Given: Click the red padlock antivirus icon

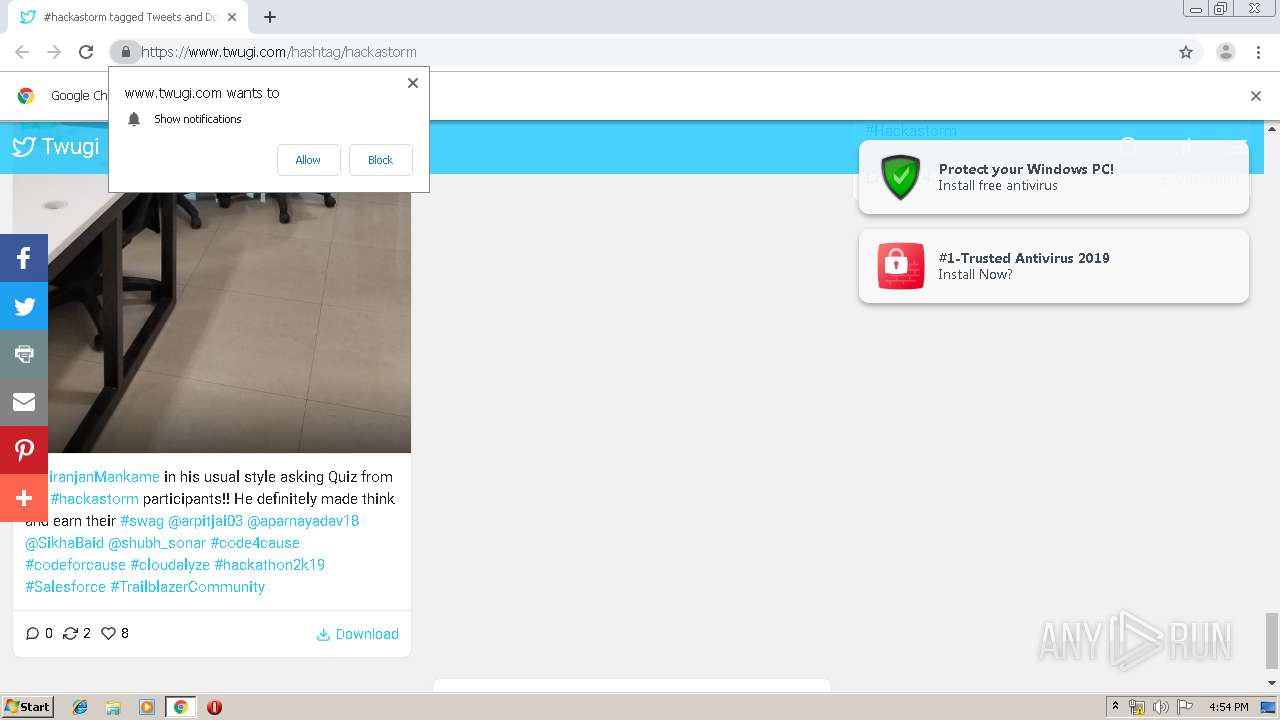Looking at the screenshot, I should (900, 266).
